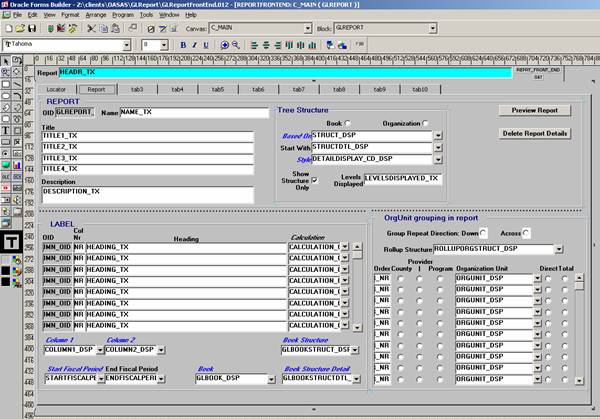
Task: Select the Radio Button tool
Action: [x=6, y=153]
